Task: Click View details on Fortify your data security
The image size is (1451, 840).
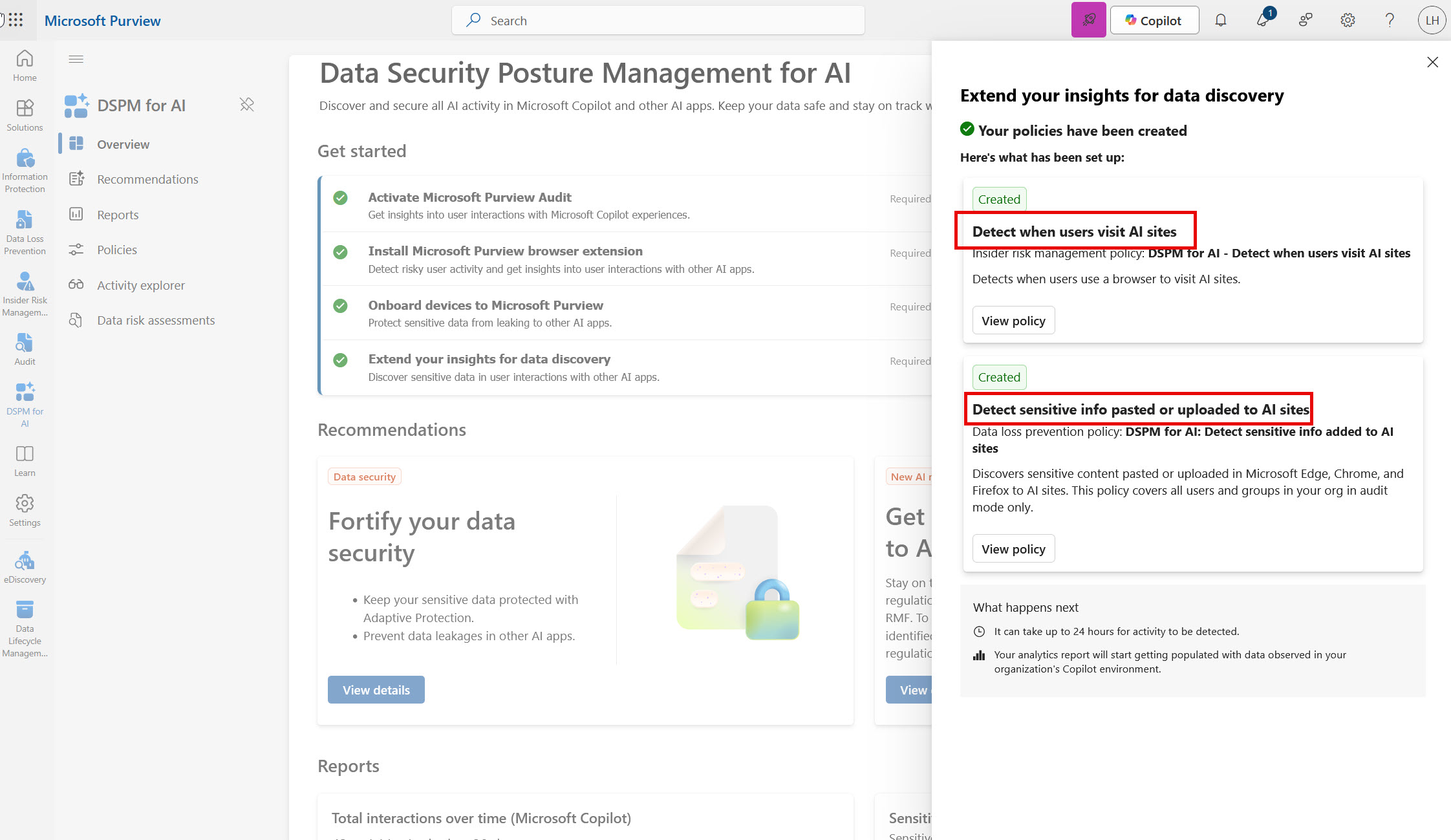Action: click(376, 690)
